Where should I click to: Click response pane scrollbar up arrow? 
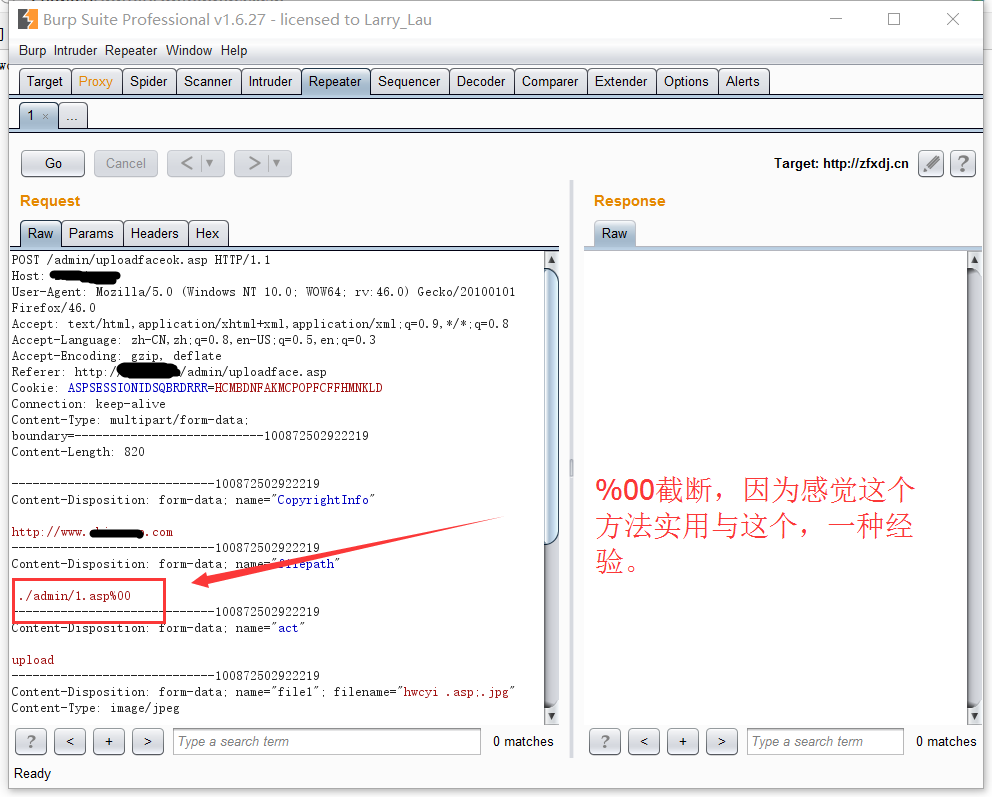pos(974,259)
